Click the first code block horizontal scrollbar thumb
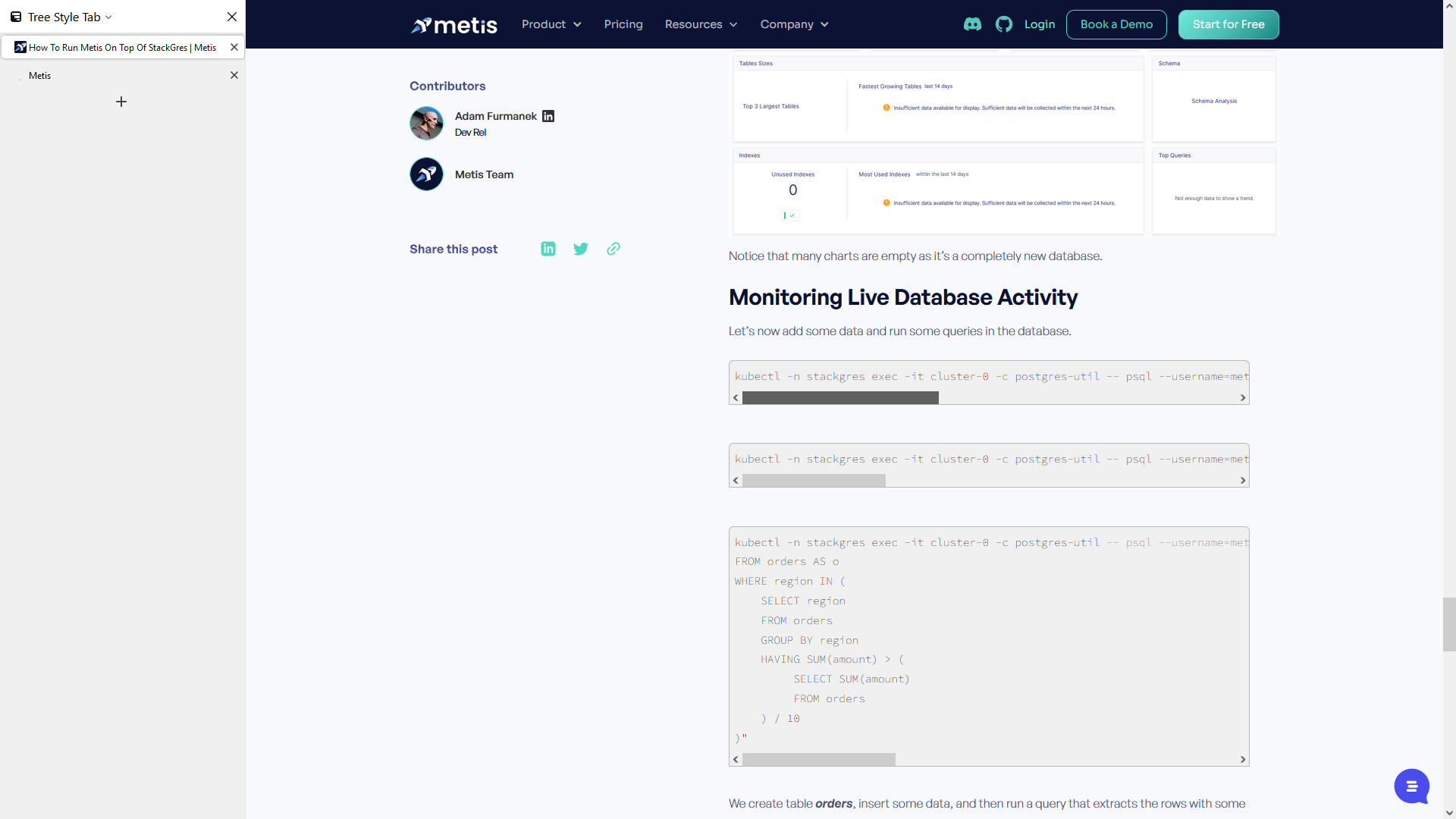 [x=840, y=398]
